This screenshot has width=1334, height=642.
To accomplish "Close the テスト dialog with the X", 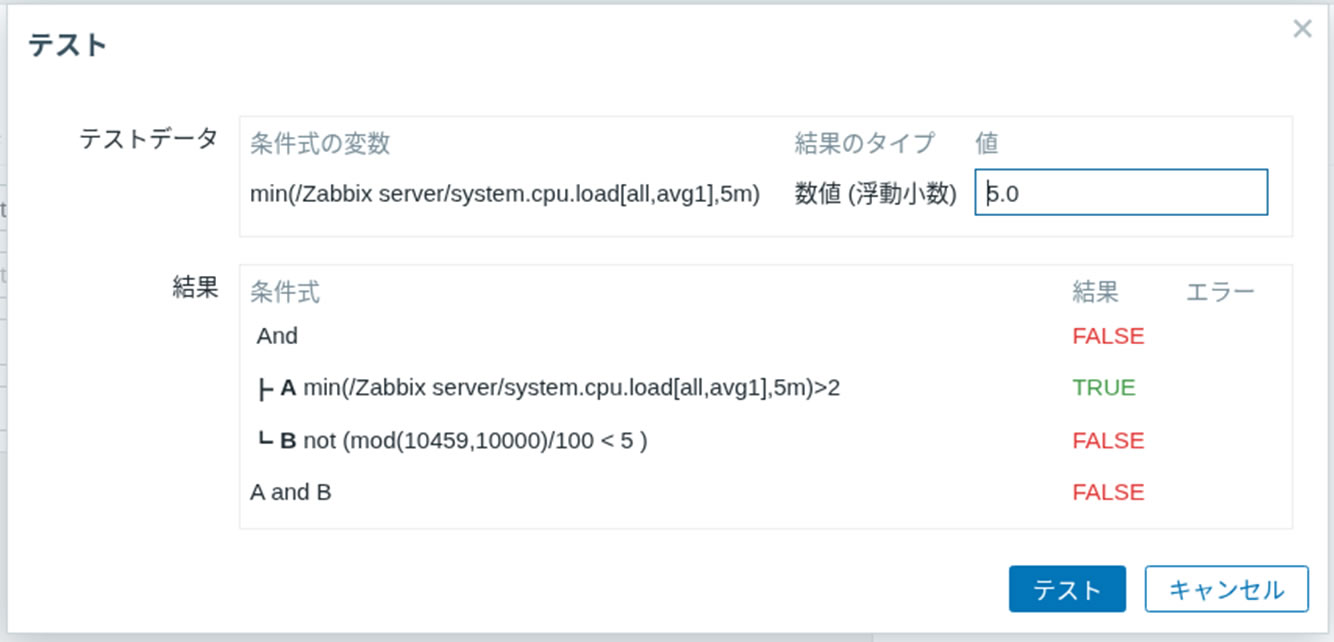I will 1301,28.
